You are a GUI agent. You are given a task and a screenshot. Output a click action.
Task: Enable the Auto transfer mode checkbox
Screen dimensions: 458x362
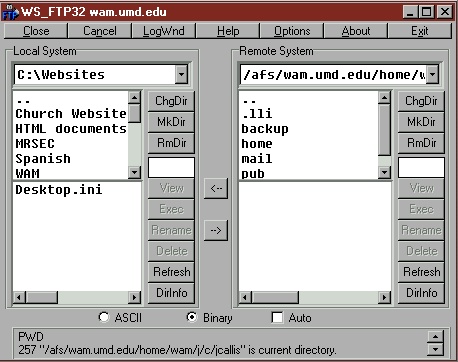tap(277, 317)
